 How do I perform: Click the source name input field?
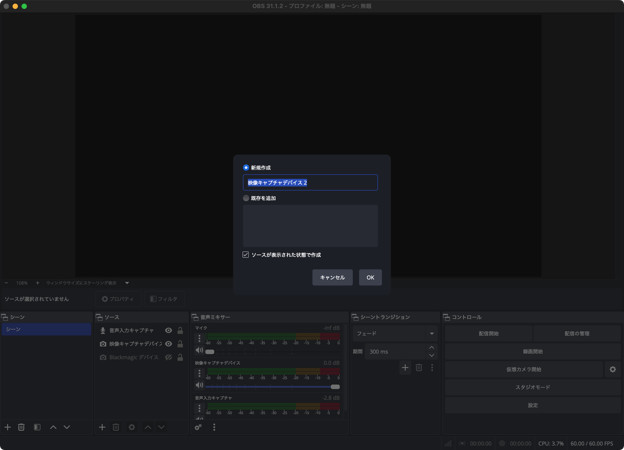310,183
